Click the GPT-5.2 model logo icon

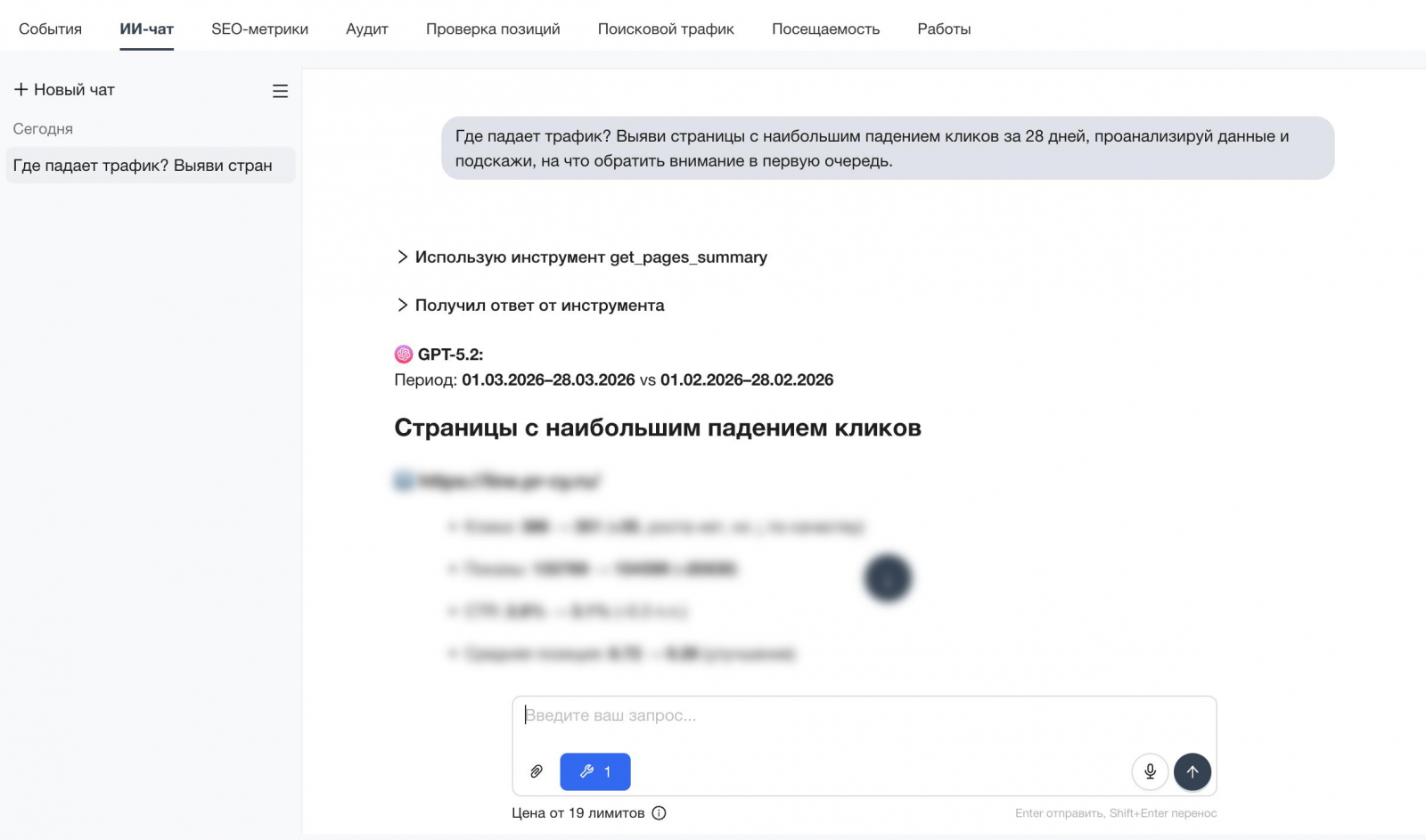(404, 354)
